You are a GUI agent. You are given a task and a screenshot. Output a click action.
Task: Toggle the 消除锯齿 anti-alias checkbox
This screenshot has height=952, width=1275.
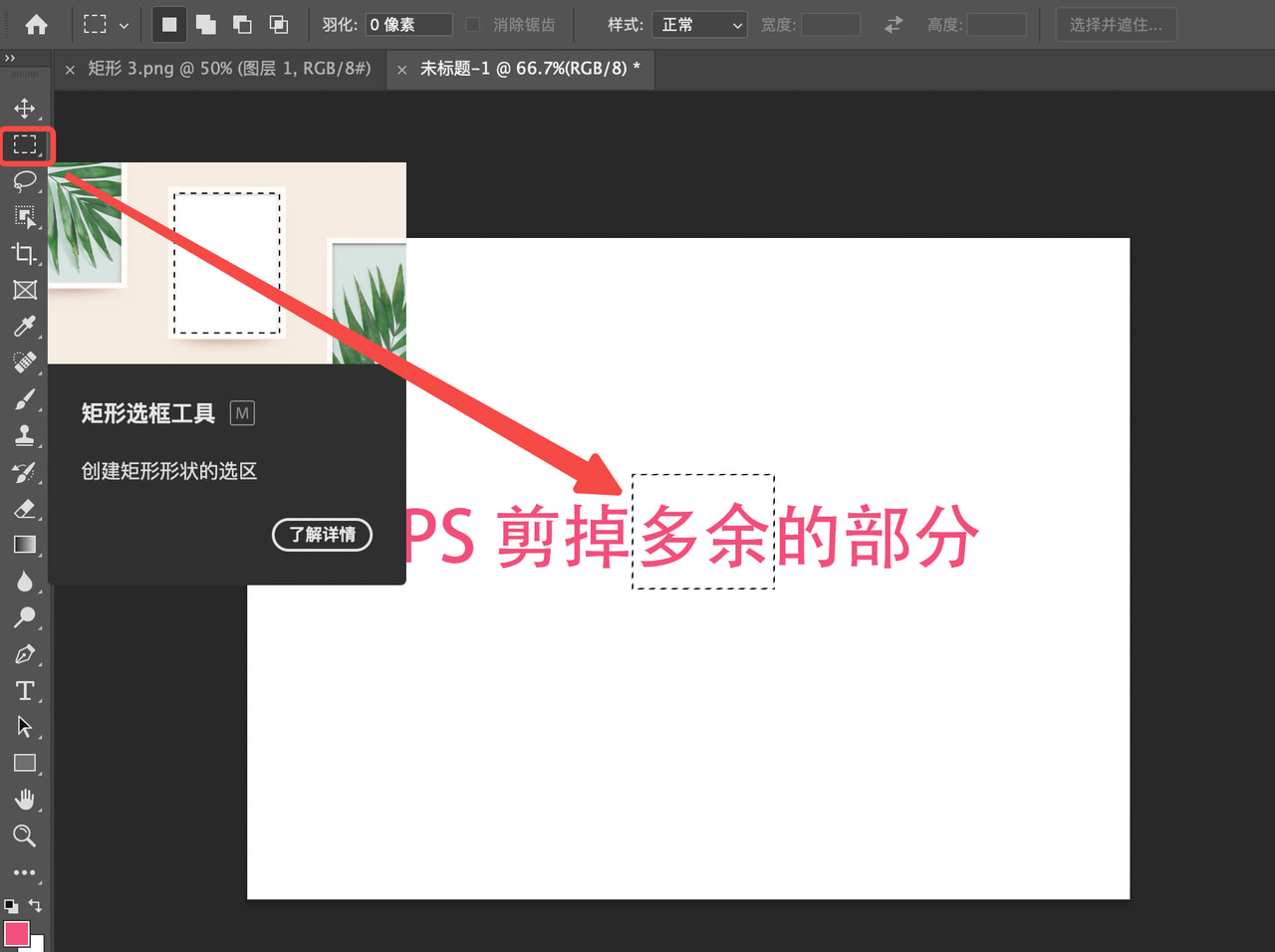click(473, 25)
